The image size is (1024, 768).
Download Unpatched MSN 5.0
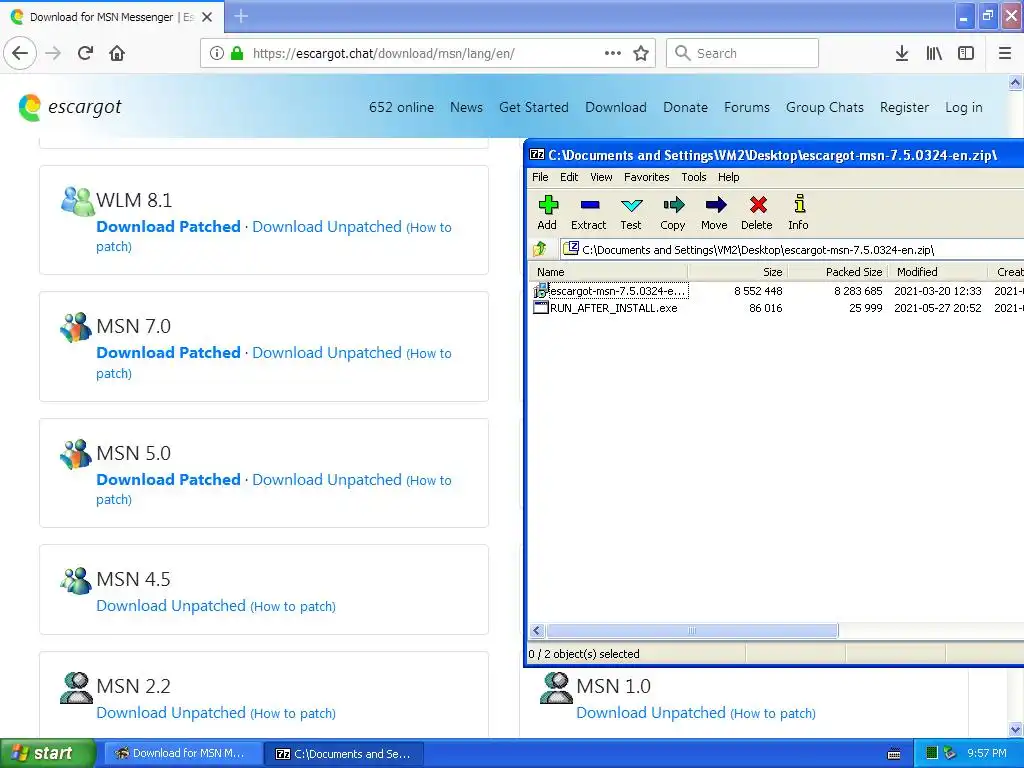327,479
